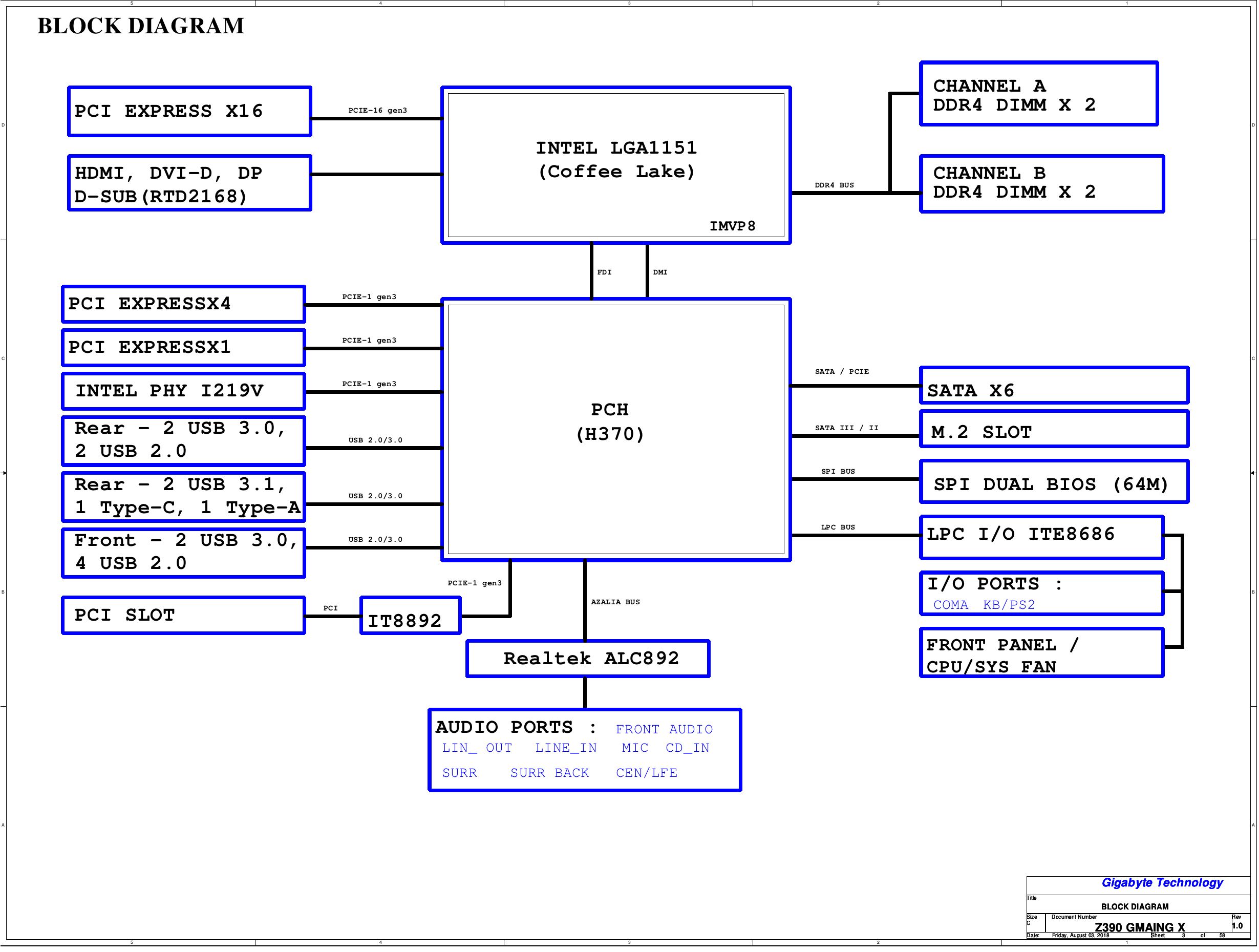
Task: Click the FDI link label
Action: click(605, 272)
